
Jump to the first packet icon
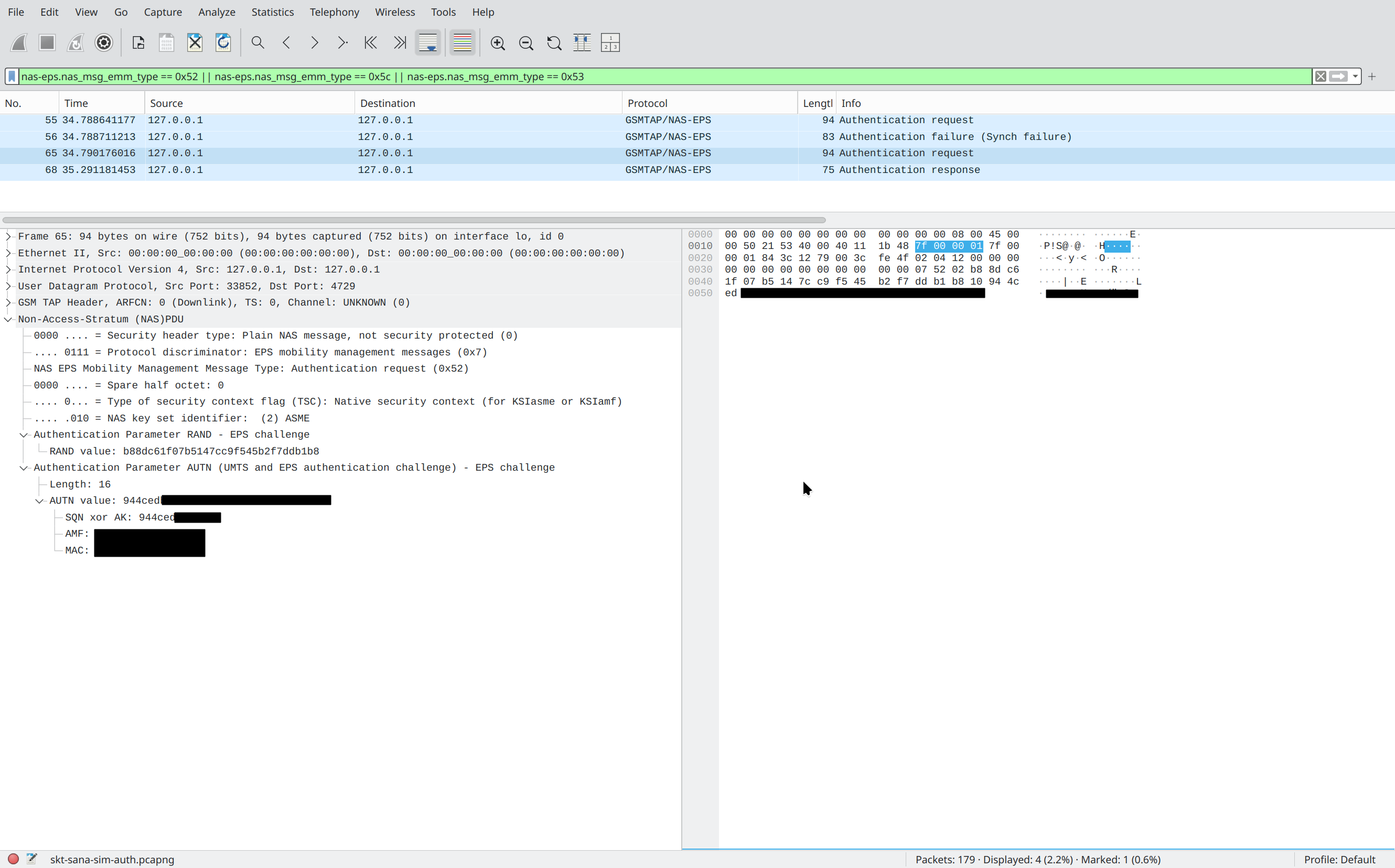371,43
